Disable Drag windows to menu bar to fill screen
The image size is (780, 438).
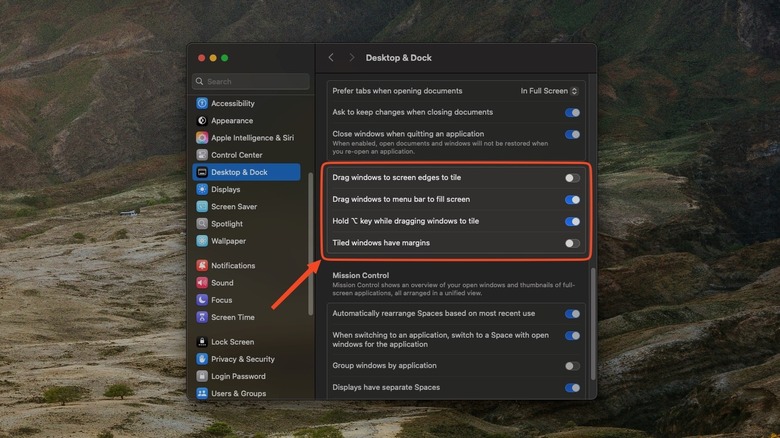[x=572, y=200]
